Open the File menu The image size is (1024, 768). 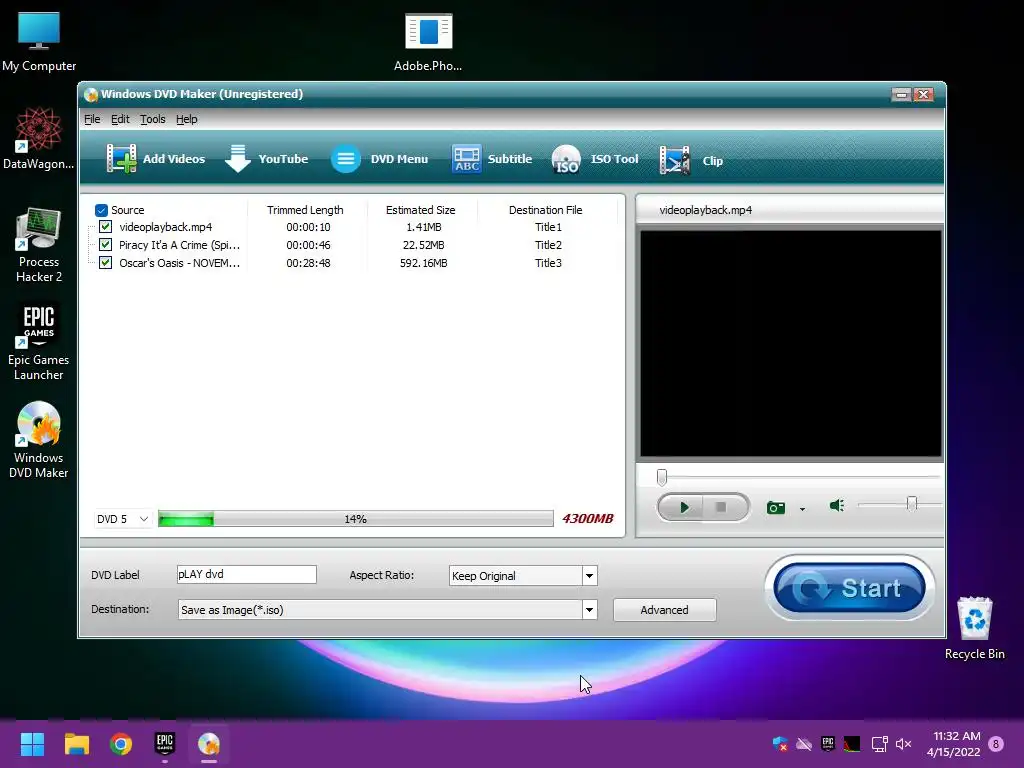(x=92, y=119)
